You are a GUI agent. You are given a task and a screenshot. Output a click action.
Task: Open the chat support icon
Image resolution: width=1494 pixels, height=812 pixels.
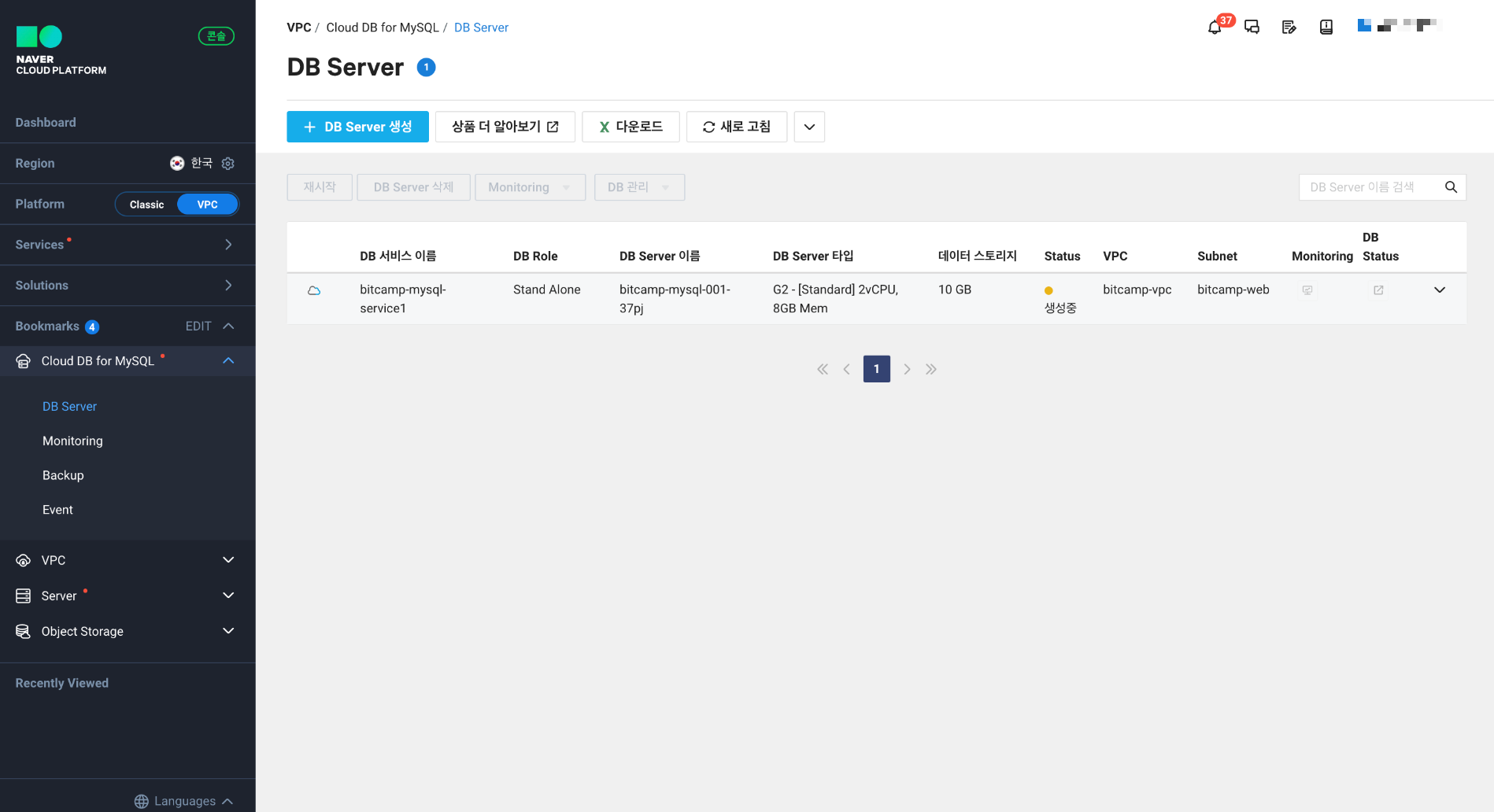(1252, 28)
